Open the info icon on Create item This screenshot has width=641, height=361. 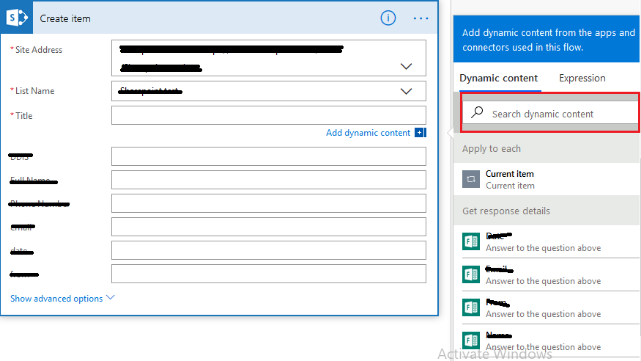click(388, 18)
